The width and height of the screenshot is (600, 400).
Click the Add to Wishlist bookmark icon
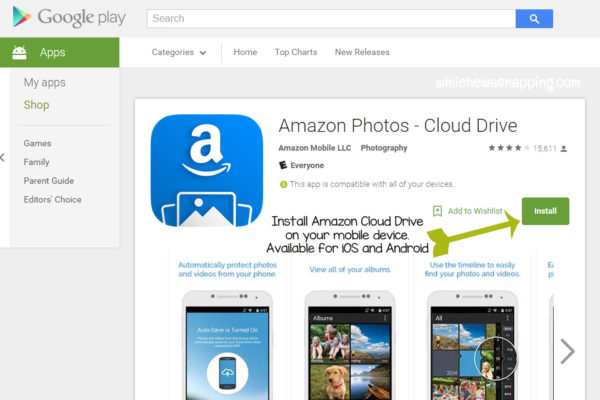pos(437,211)
